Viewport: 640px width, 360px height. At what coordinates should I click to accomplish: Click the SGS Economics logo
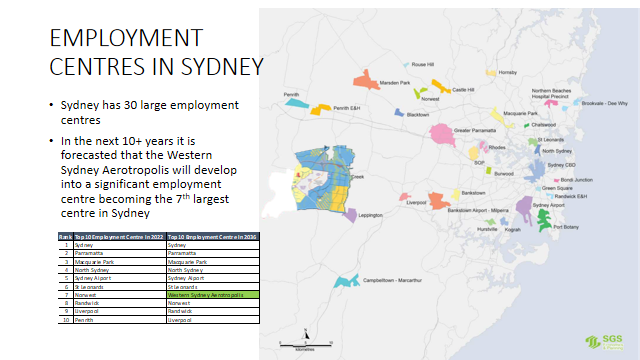(604, 342)
